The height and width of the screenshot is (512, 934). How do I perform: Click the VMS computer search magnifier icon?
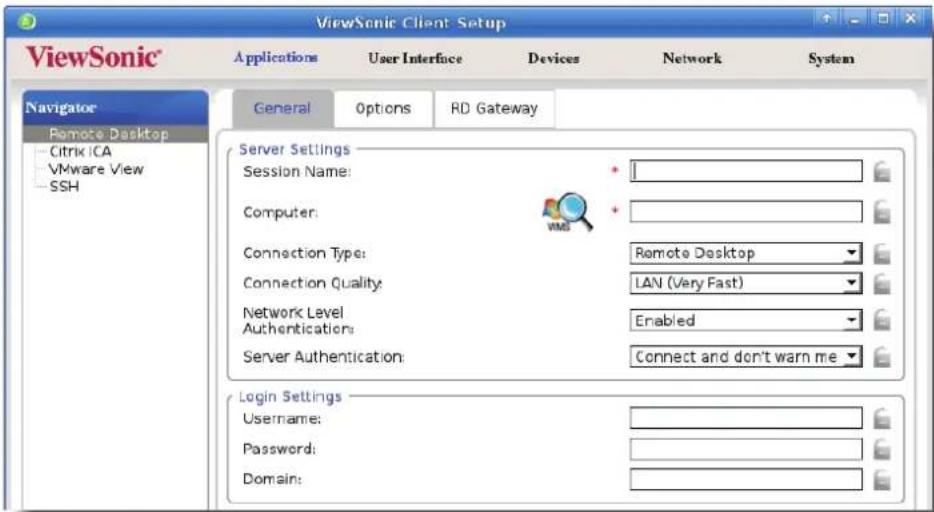(567, 211)
